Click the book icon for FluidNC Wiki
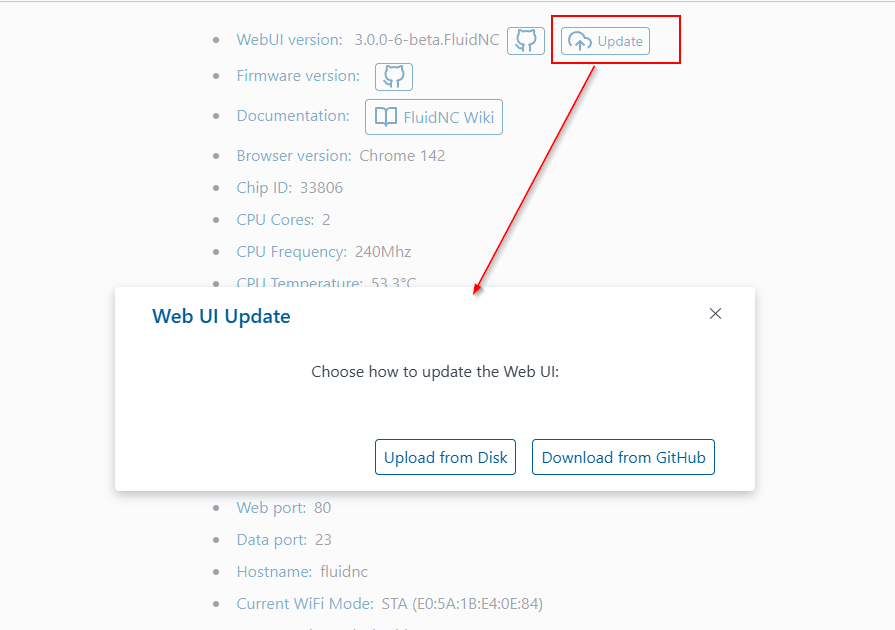Screen dimensions: 895x630 coord(386,117)
